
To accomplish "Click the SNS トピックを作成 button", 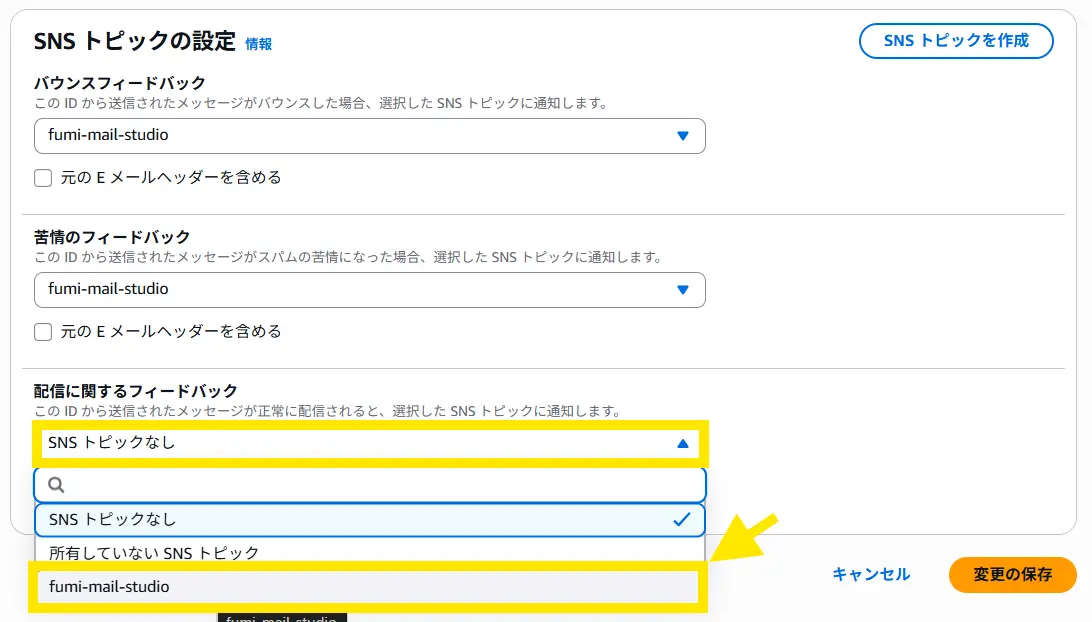I will point(955,41).
